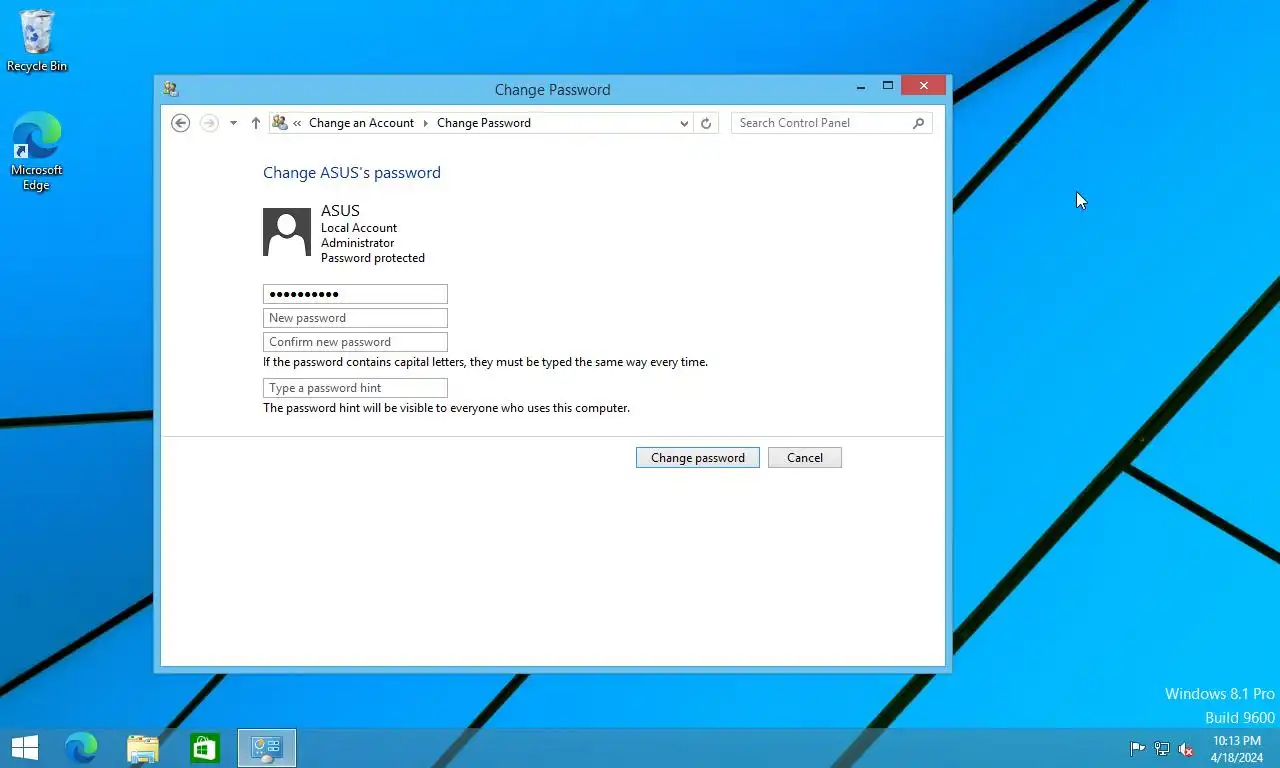
Task: Select the Change Password breadcrumb
Action: 484,123
